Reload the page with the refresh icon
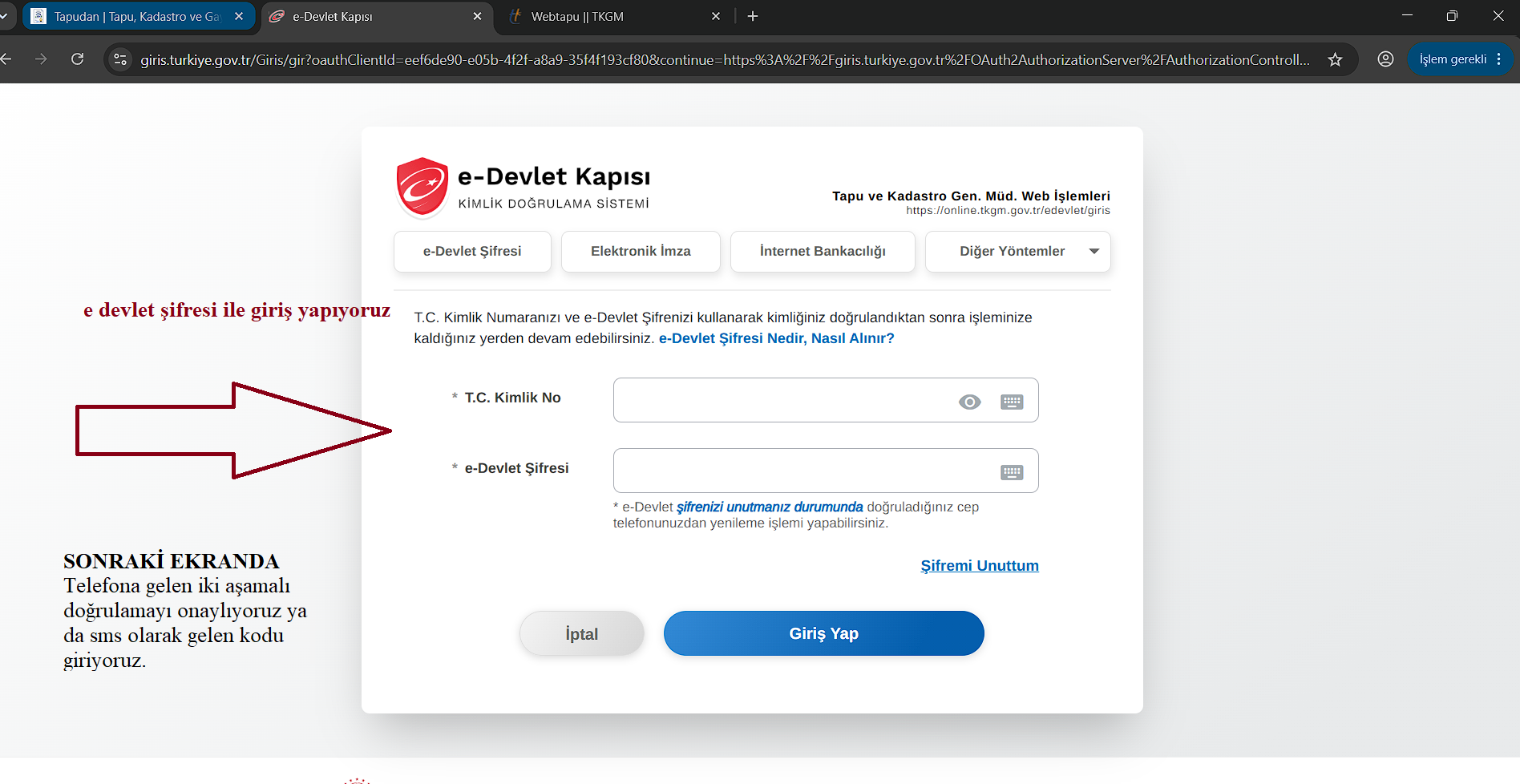The height and width of the screenshot is (784, 1520). tap(78, 59)
